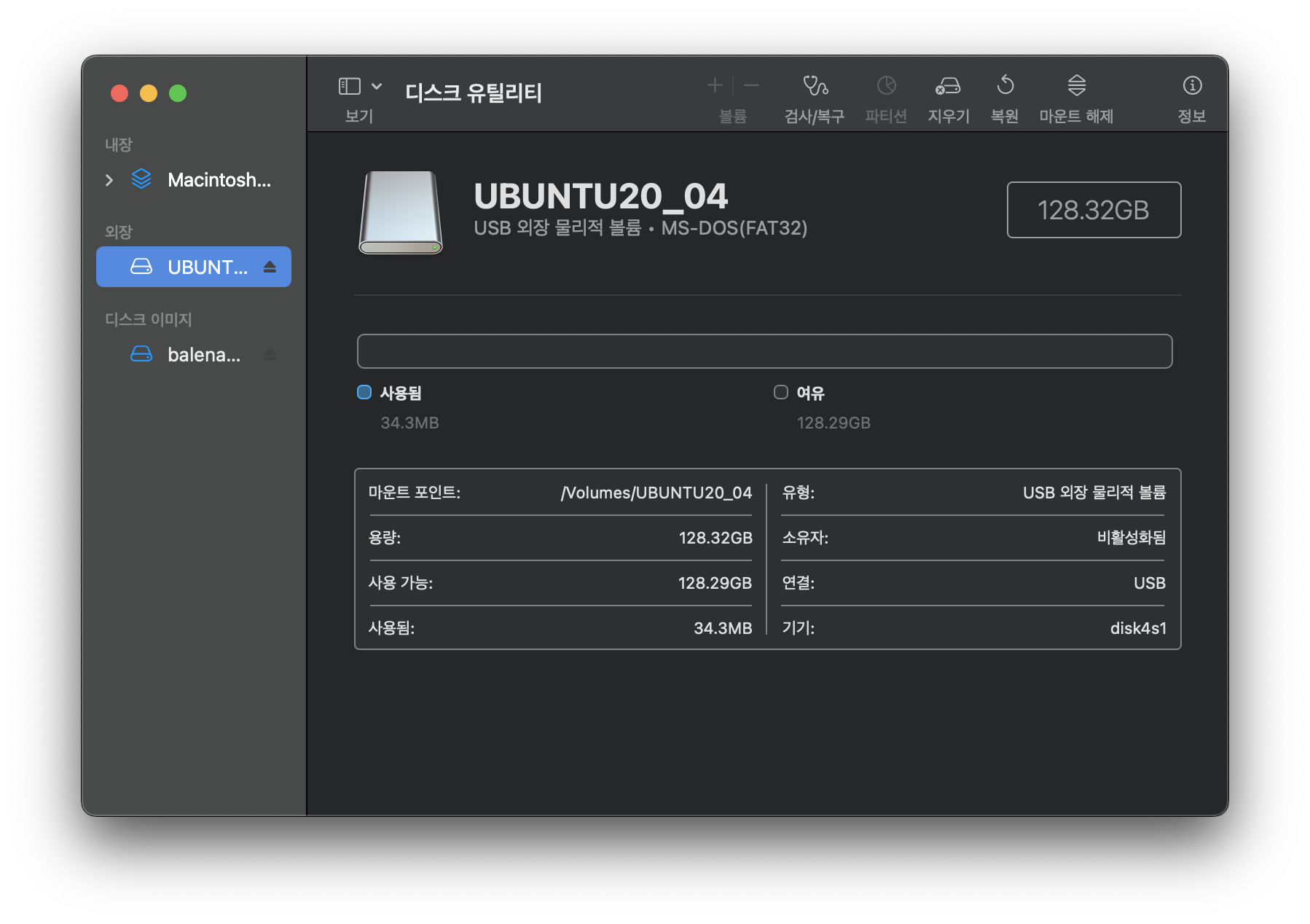The image size is (1310, 924).
Task: Select Macintosh volume in sidebar
Action: point(194,180)
